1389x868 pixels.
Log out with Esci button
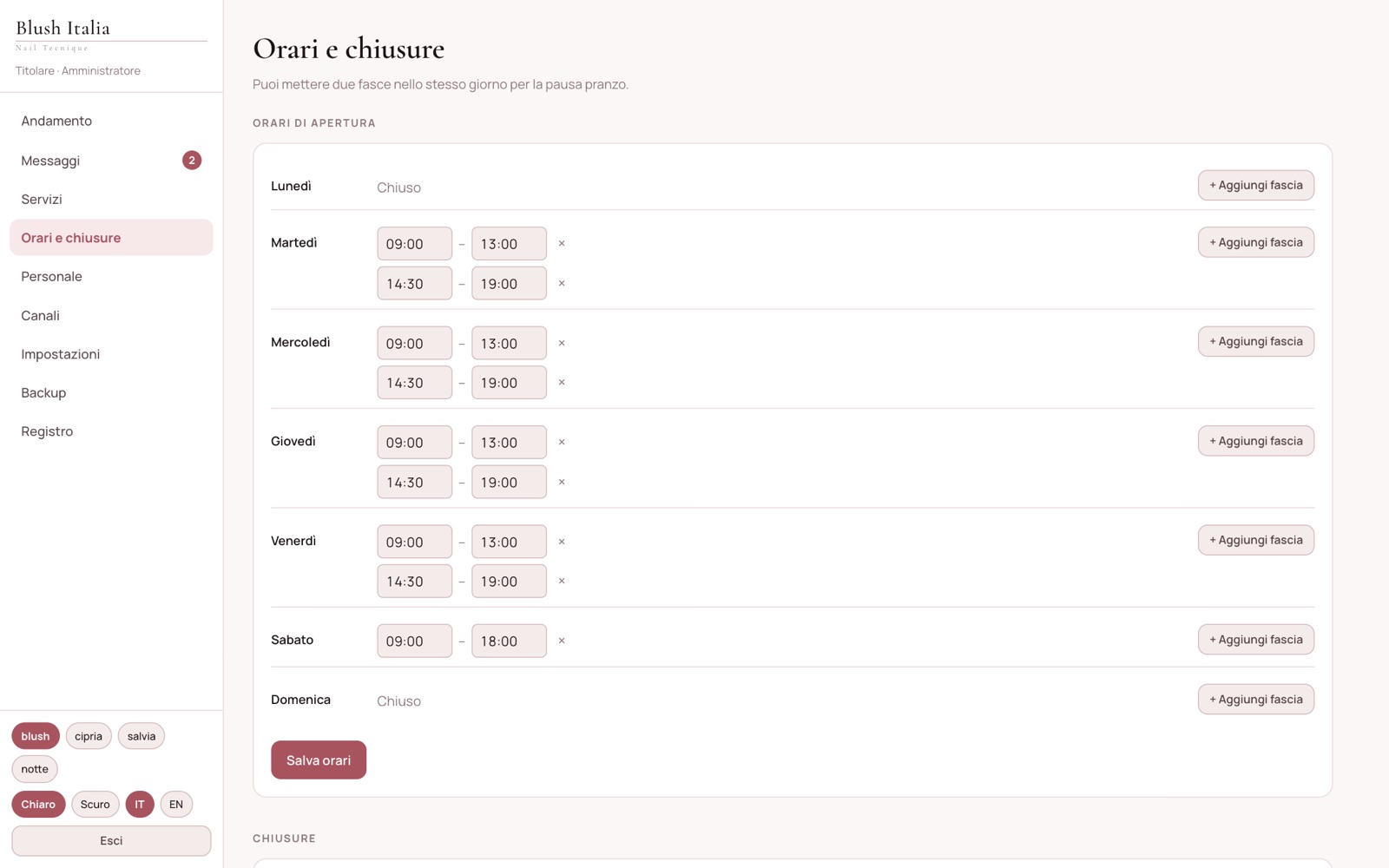click(x=111, y=841)
